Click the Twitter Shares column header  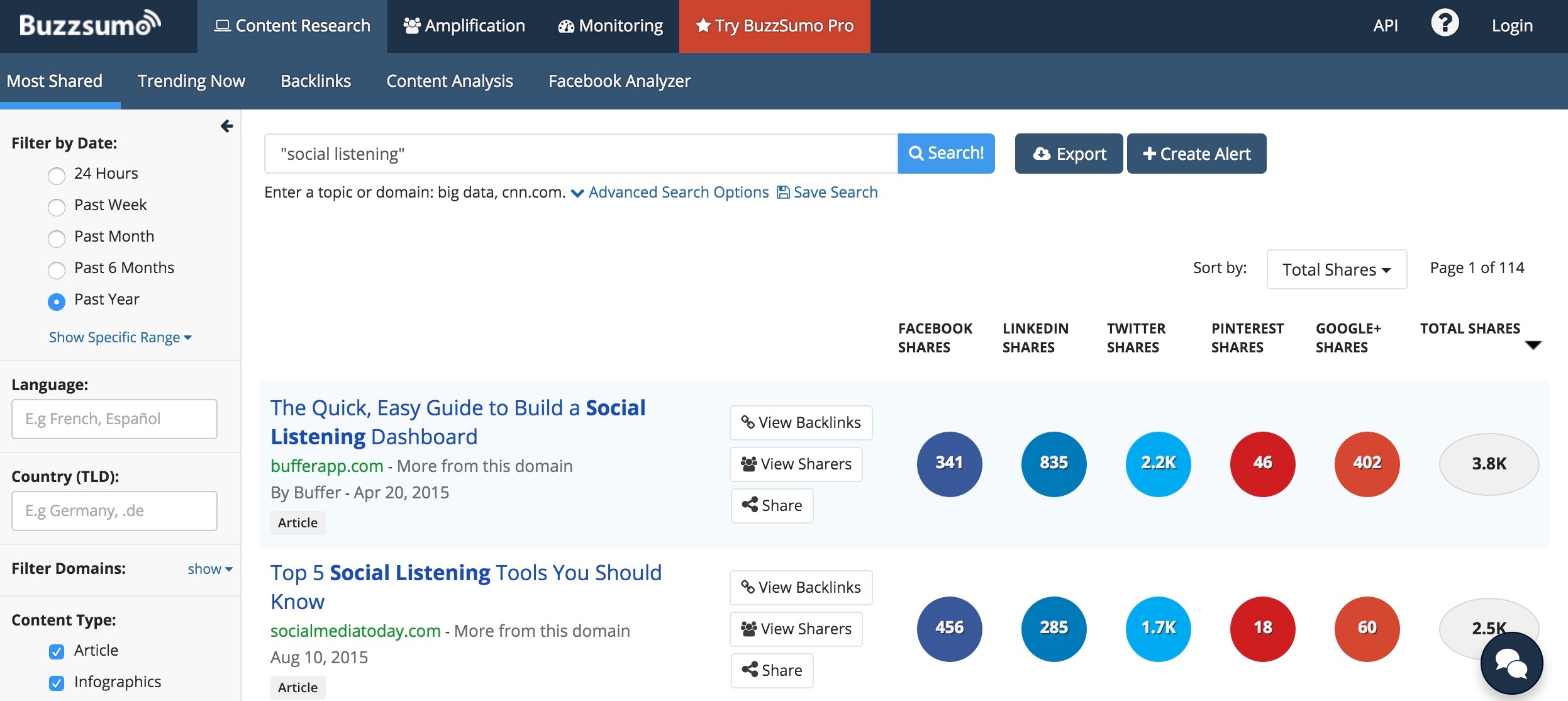coord(1137,338)
